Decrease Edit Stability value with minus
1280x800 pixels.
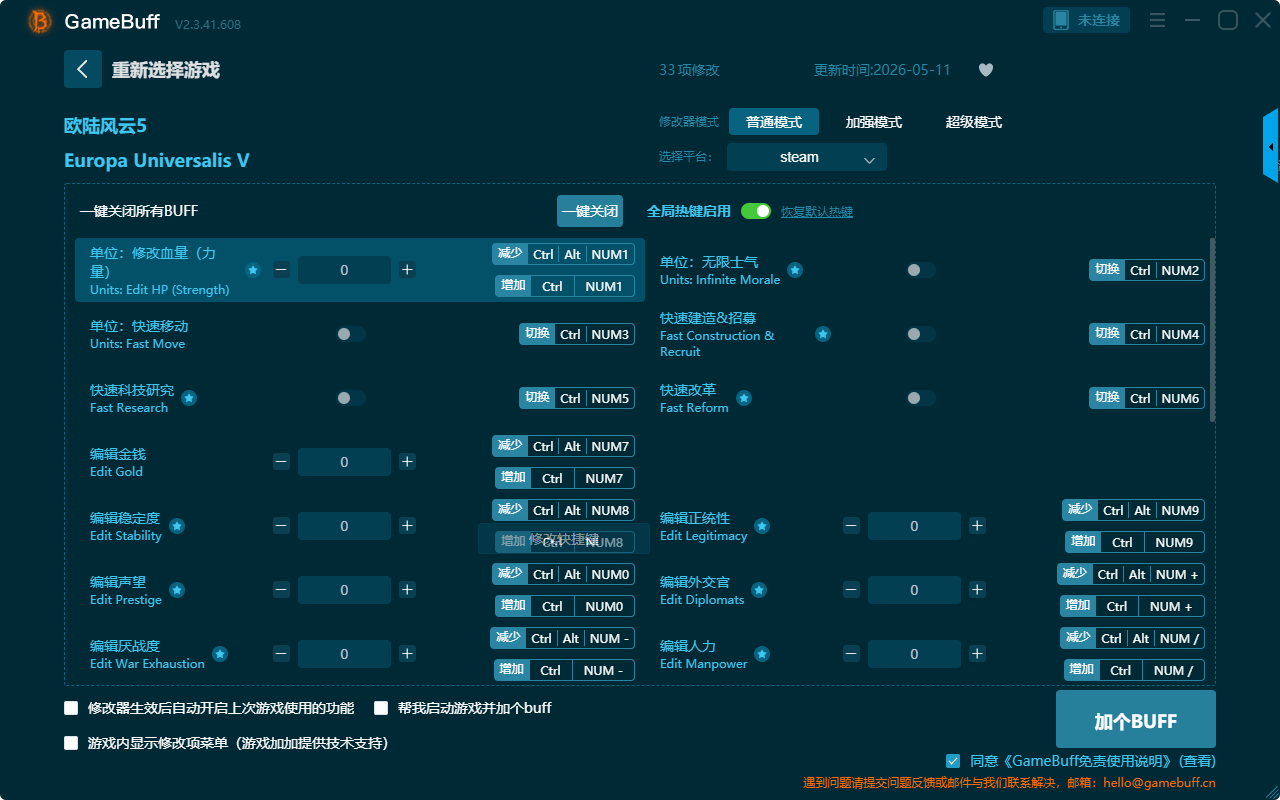click(x=281, y=526)
